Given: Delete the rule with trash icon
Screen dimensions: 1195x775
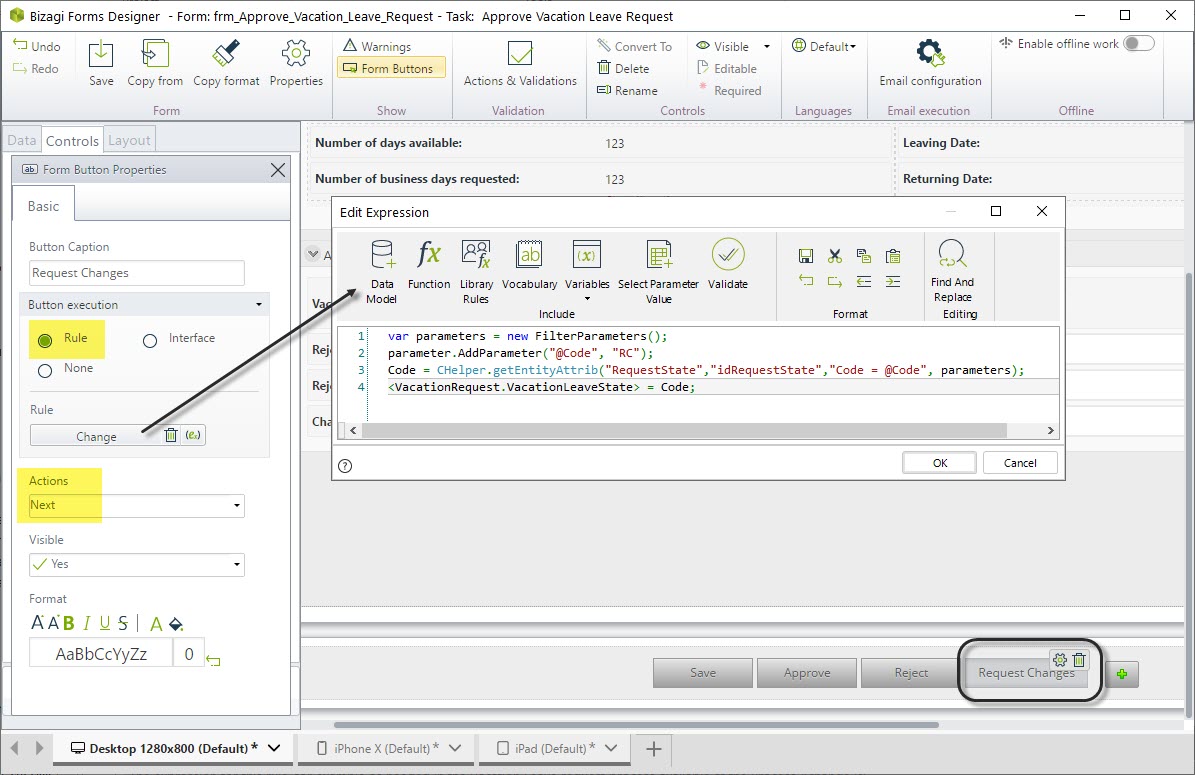Looking at the screenshot, I should [x=171, y=435].
